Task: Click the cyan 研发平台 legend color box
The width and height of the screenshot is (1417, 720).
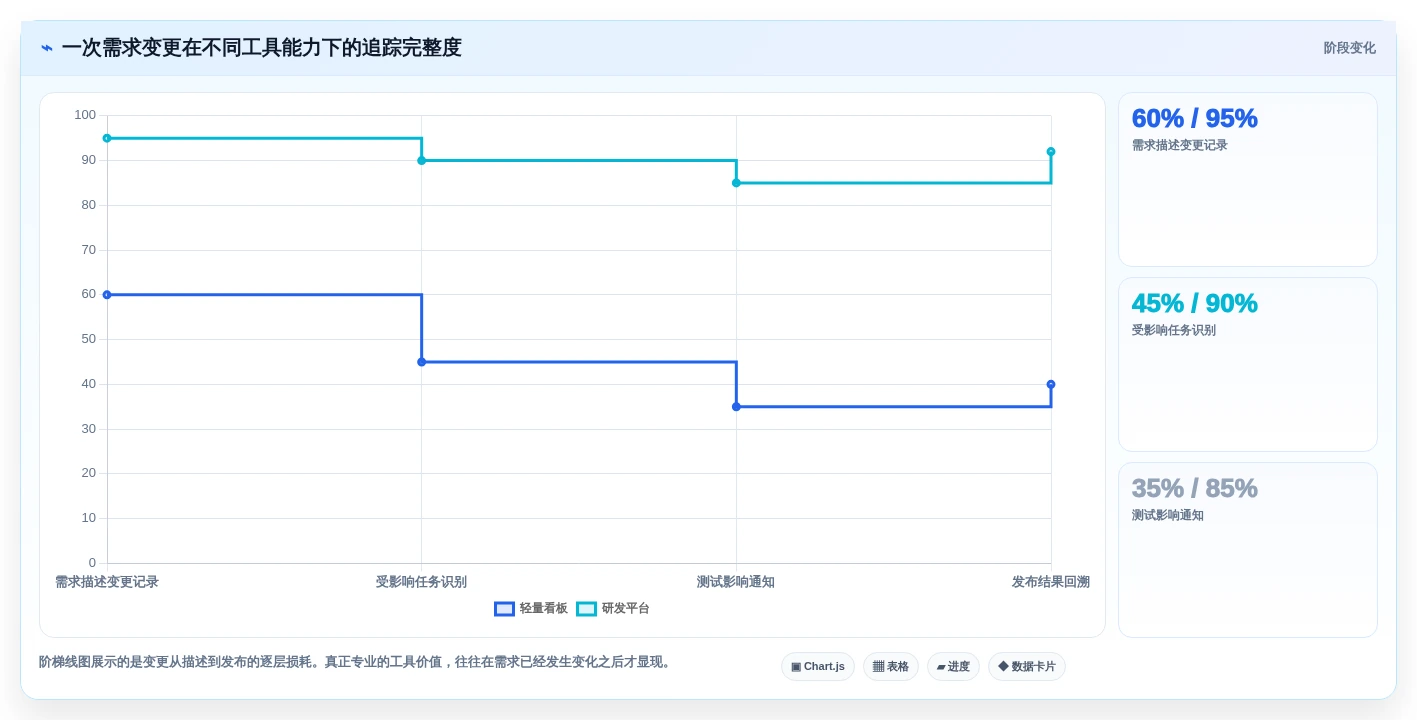Action: coord(587,608)
